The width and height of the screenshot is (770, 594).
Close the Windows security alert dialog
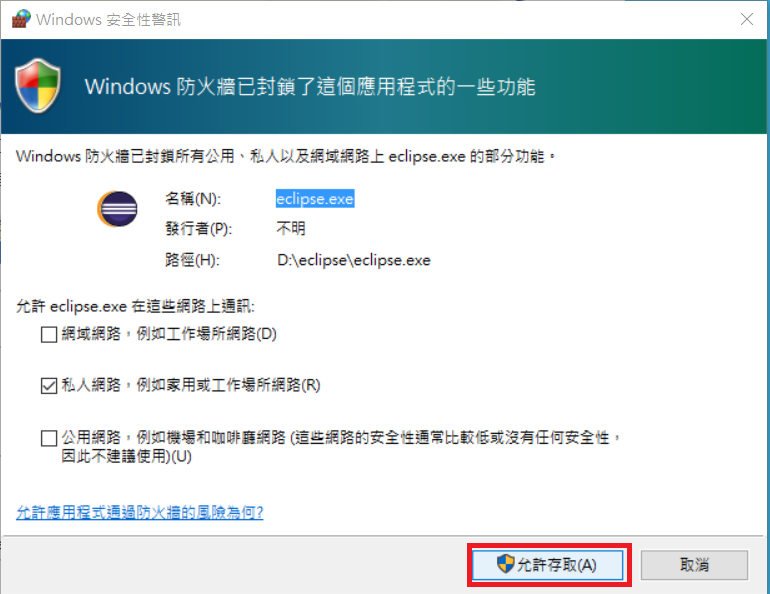point(747,19)
